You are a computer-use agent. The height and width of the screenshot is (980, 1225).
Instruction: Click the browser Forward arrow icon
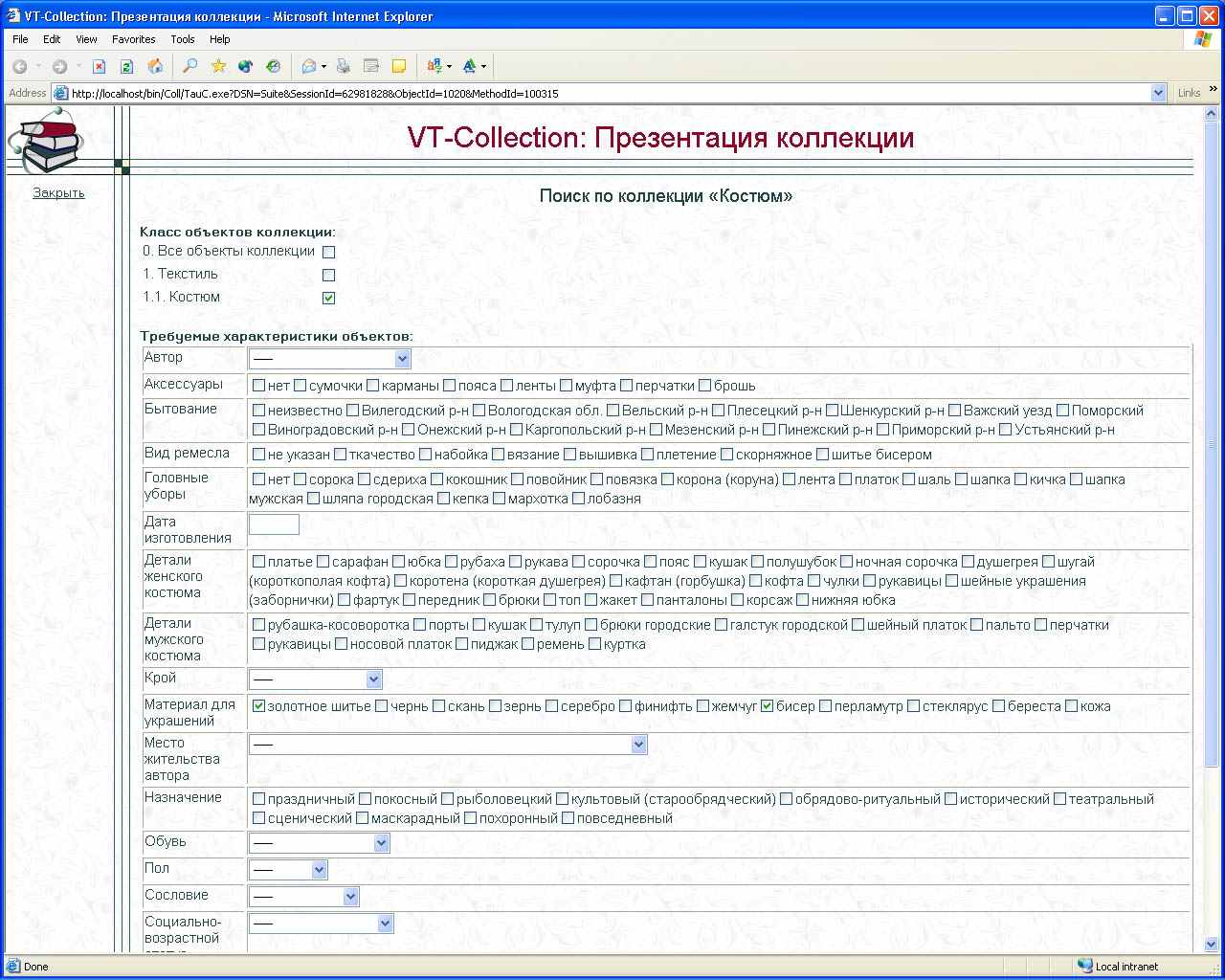click(59, 66)
